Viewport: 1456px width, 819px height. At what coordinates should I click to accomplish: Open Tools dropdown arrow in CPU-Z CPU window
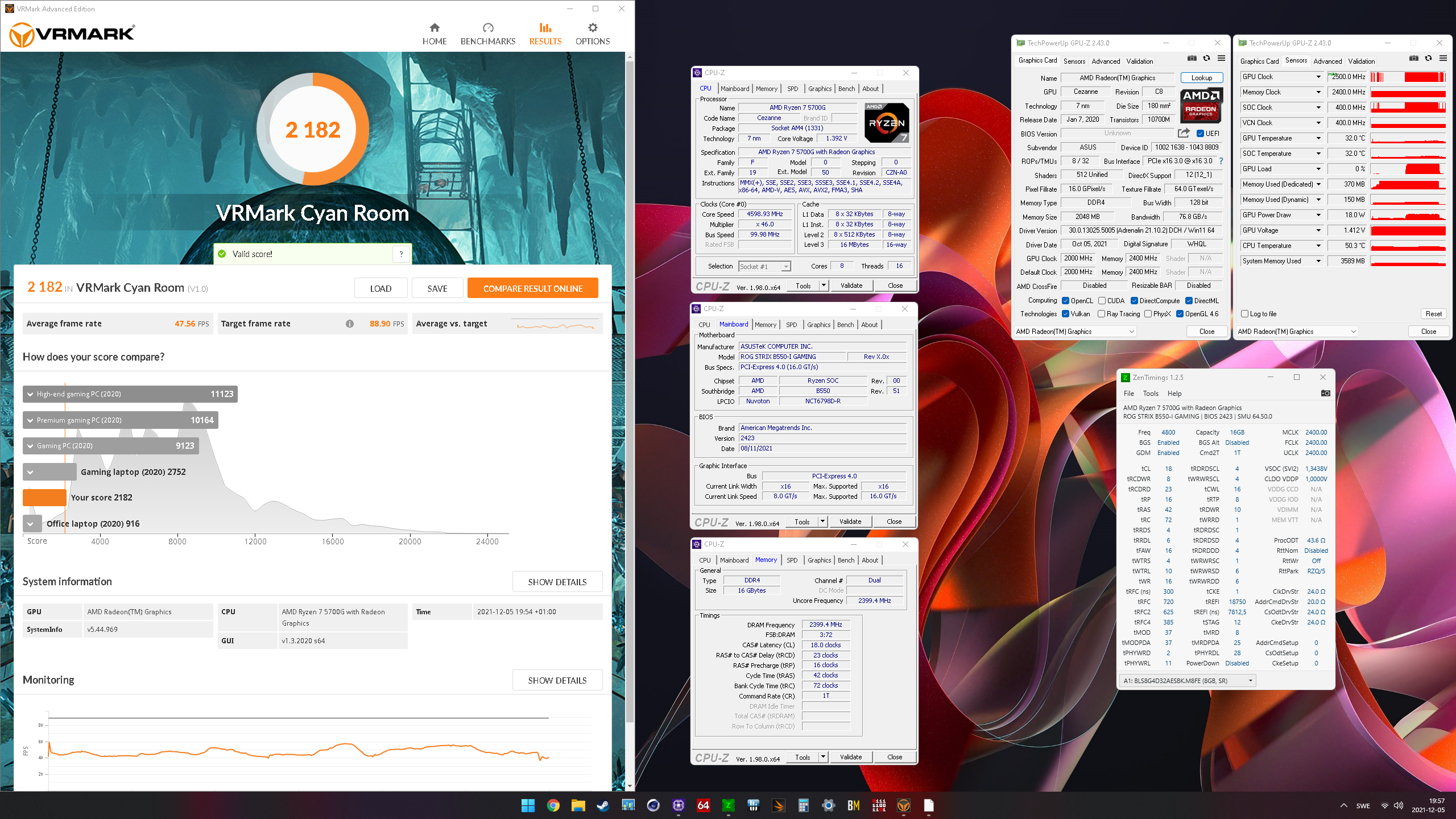[823, 286]
